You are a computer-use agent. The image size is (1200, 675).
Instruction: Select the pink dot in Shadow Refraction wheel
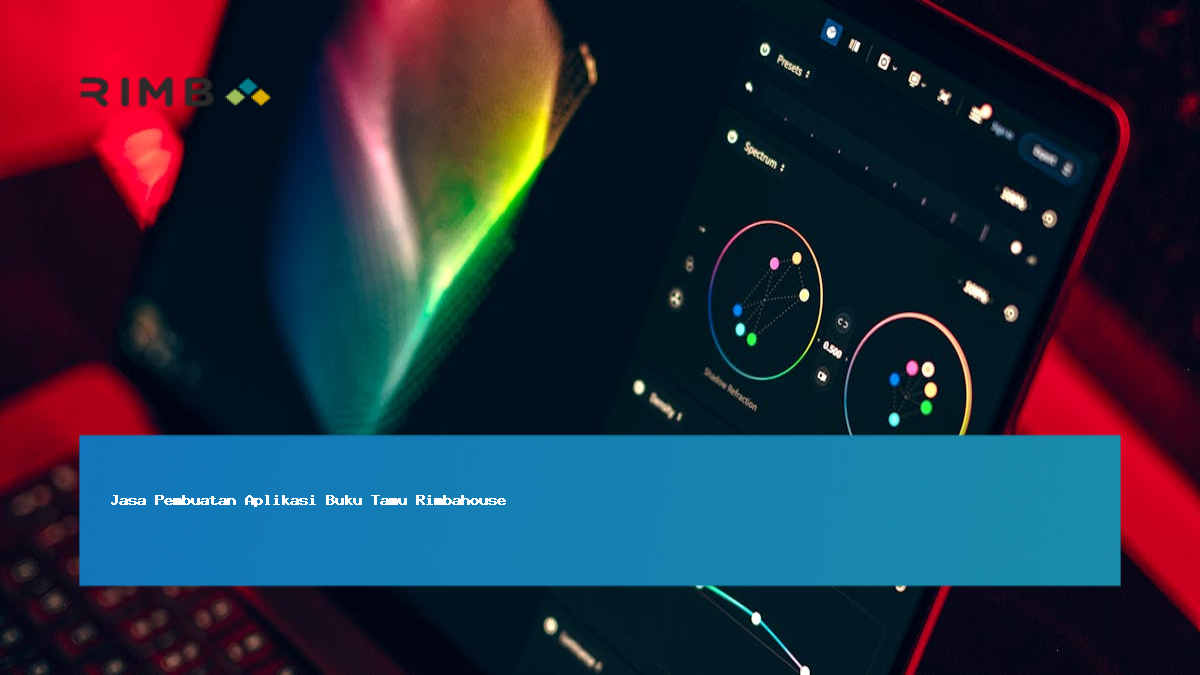[774, 263]
